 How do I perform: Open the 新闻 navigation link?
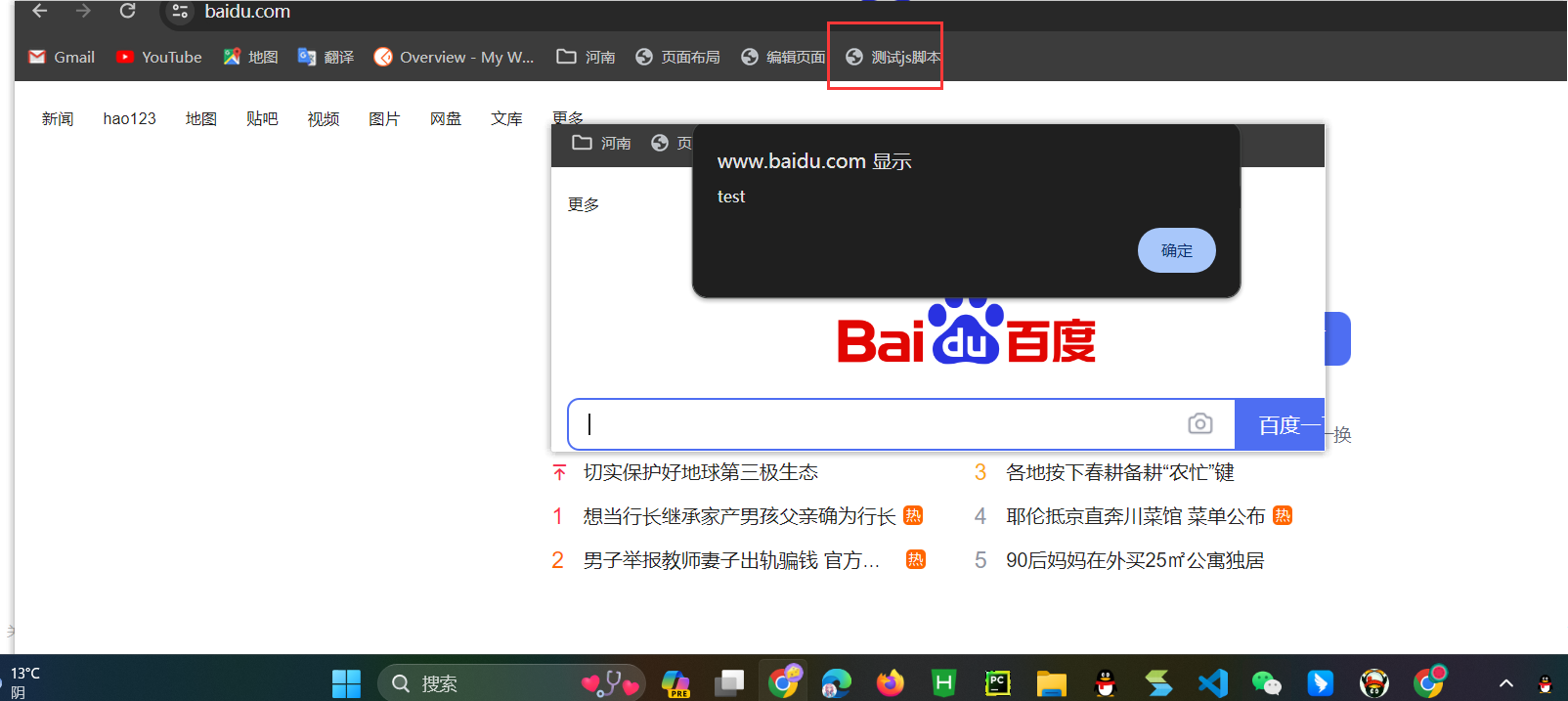click(58, 118)
